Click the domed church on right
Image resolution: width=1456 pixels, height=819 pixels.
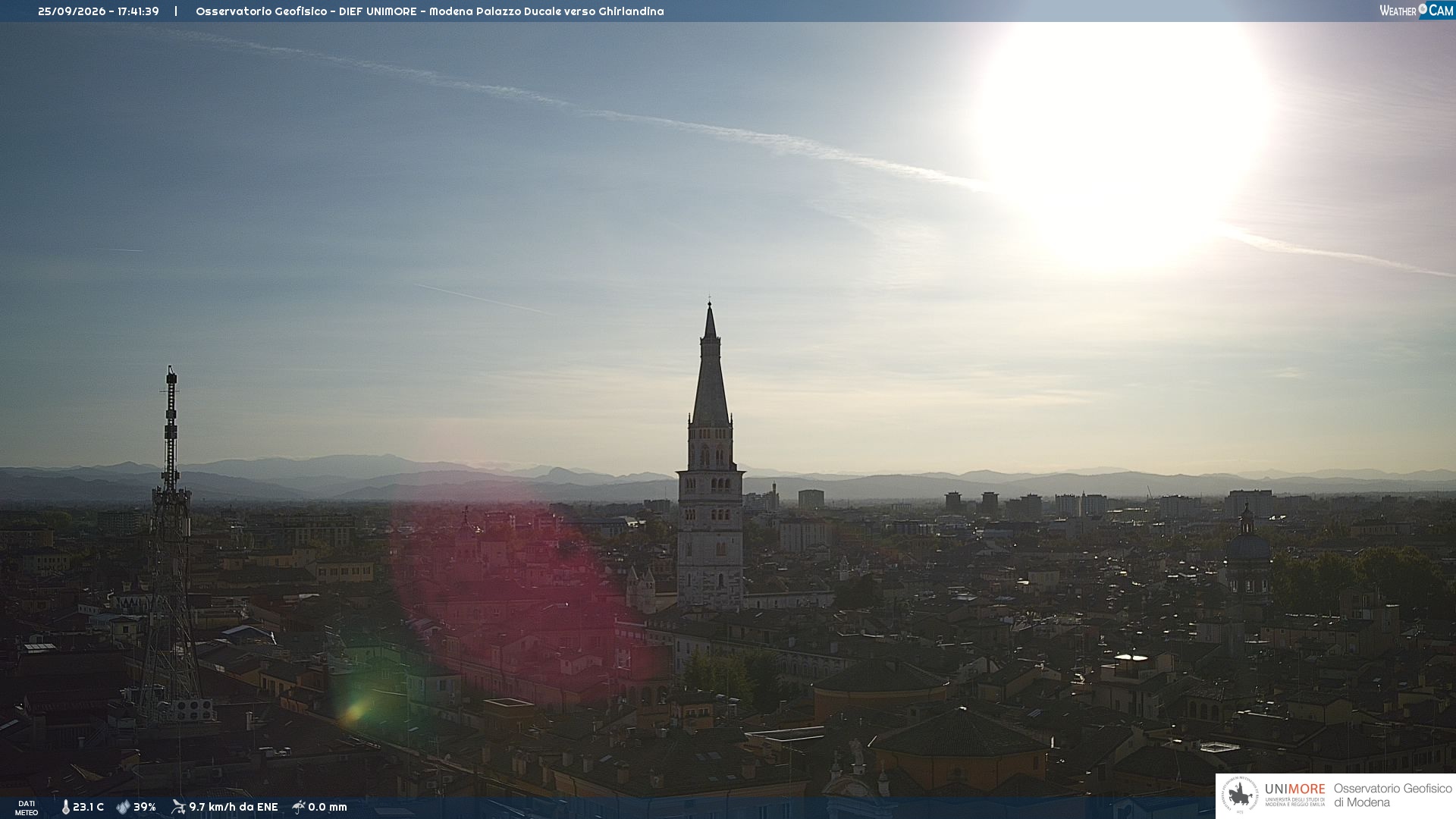pos(1247,557)
